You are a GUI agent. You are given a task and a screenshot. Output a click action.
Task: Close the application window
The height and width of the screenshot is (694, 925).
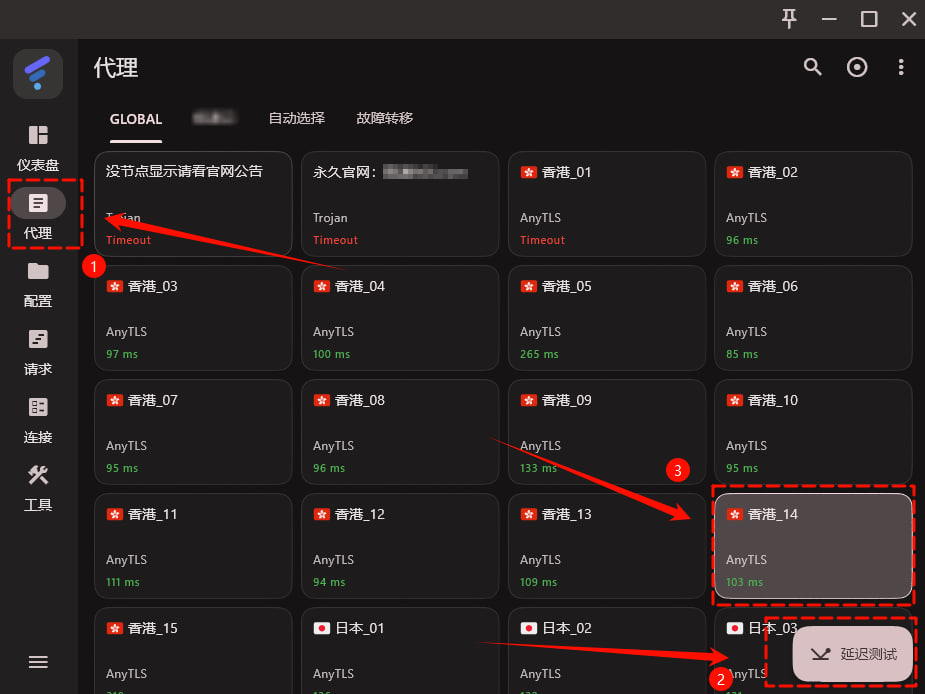pos(908,19)
